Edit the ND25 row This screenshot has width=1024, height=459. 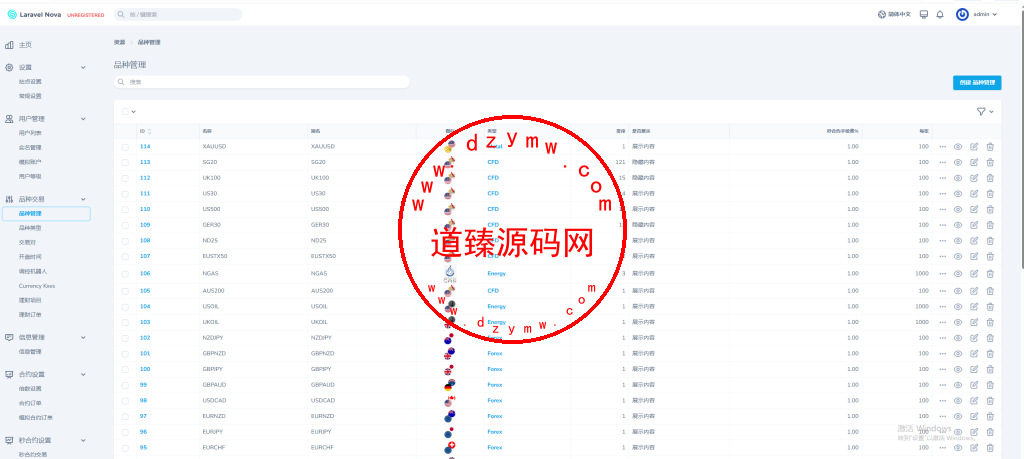coord(974,240)
